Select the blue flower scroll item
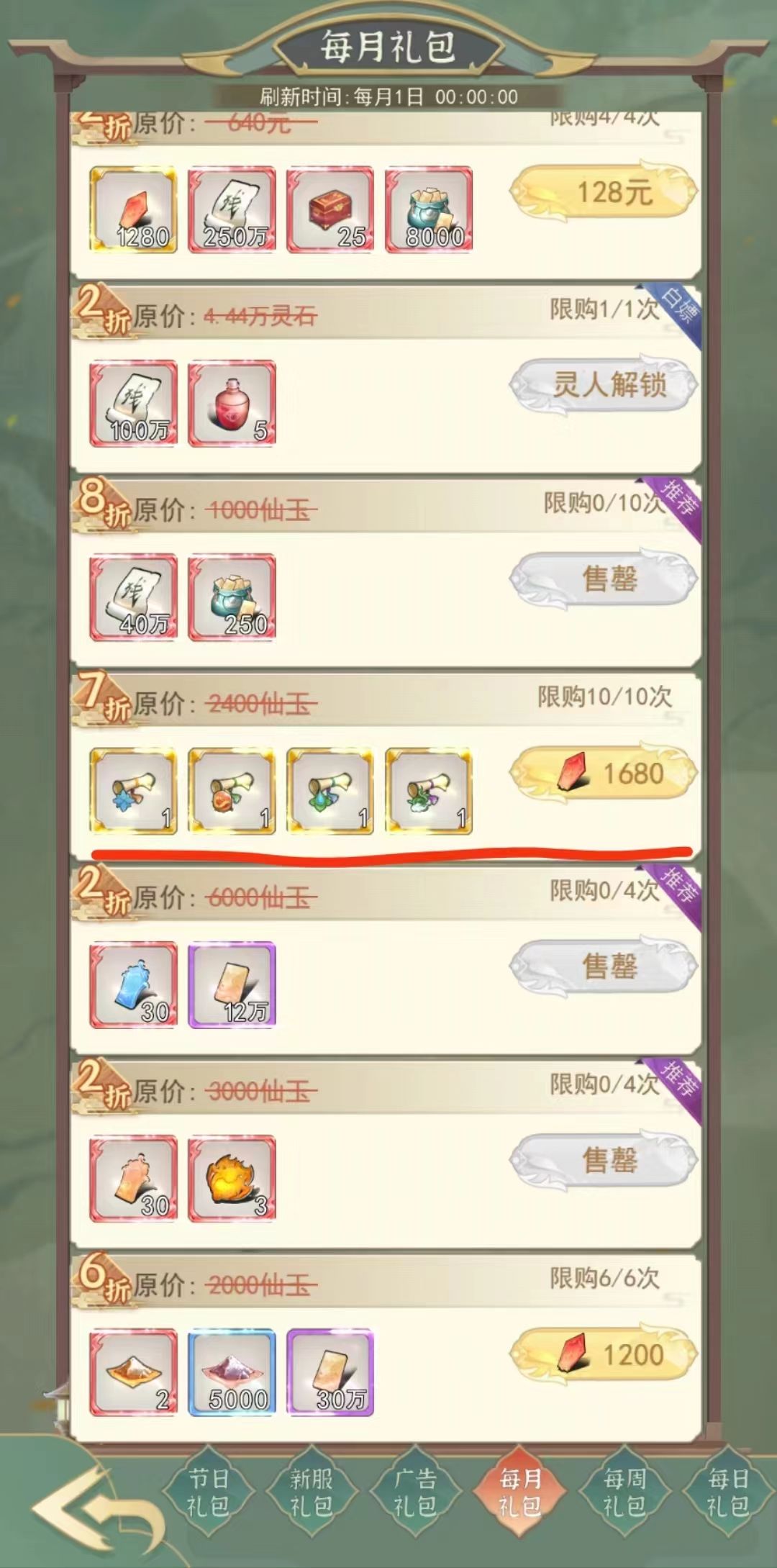777x1568 pixels. (133, 791)
